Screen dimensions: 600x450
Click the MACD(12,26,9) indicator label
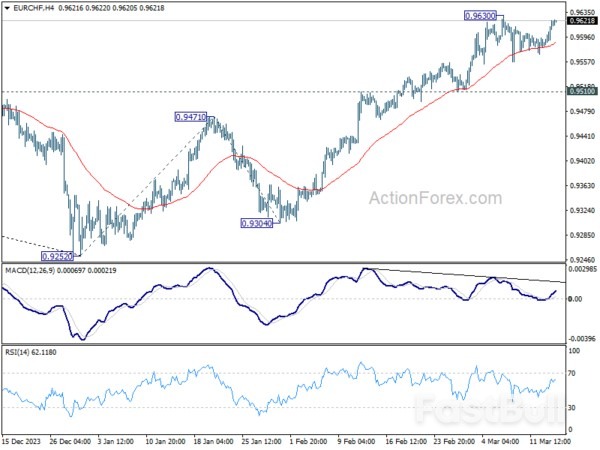[x=30, y=271]
